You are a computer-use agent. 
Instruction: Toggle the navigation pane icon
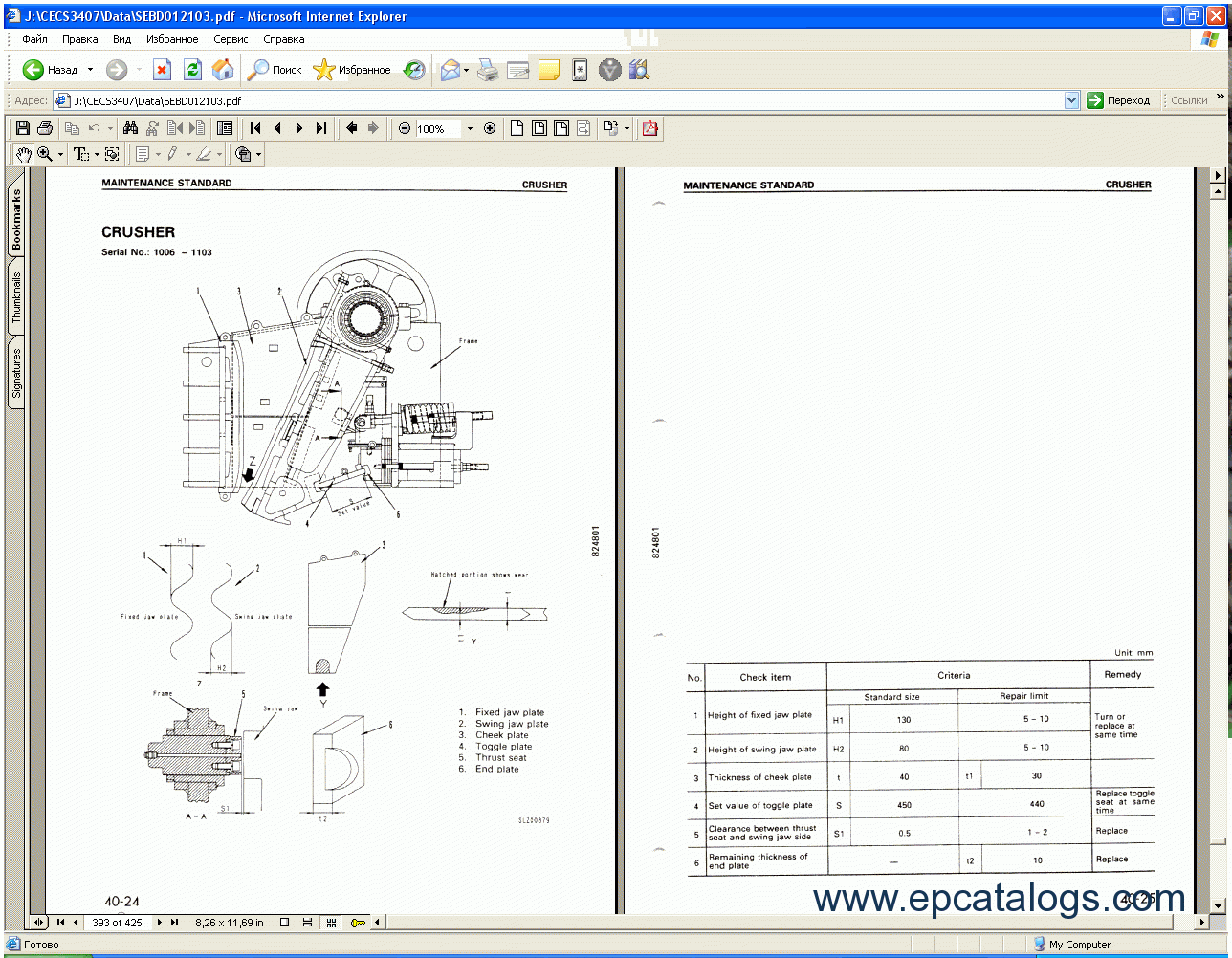(x=225, y=128)
